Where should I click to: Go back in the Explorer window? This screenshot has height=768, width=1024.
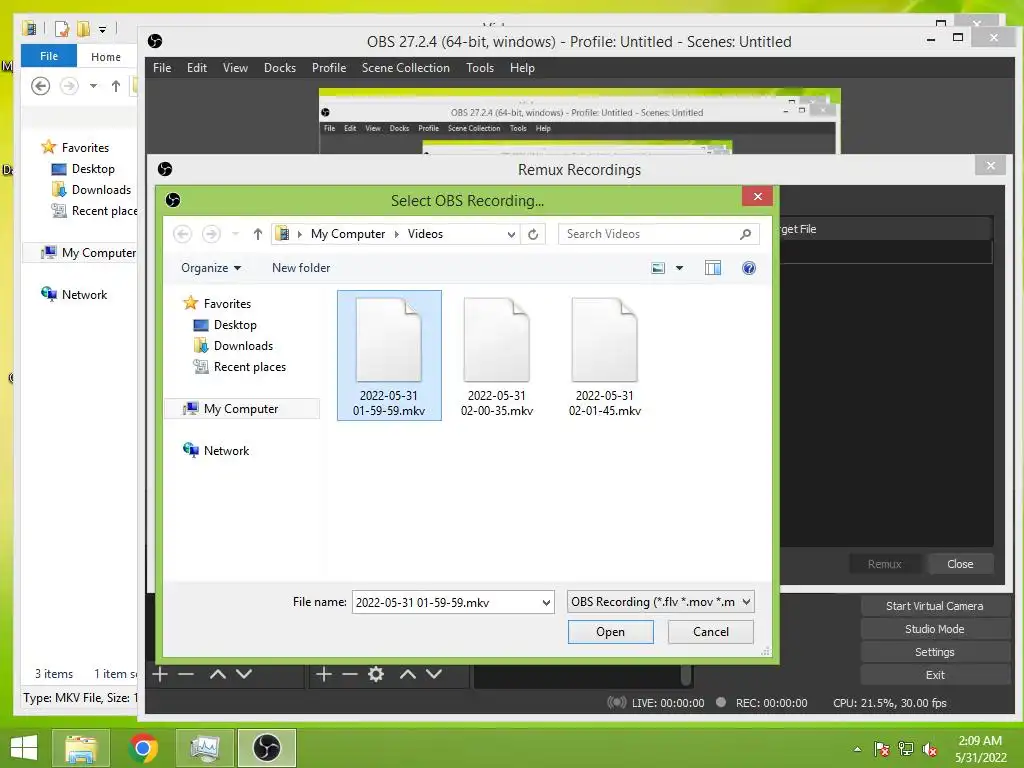tap(40, 86)
